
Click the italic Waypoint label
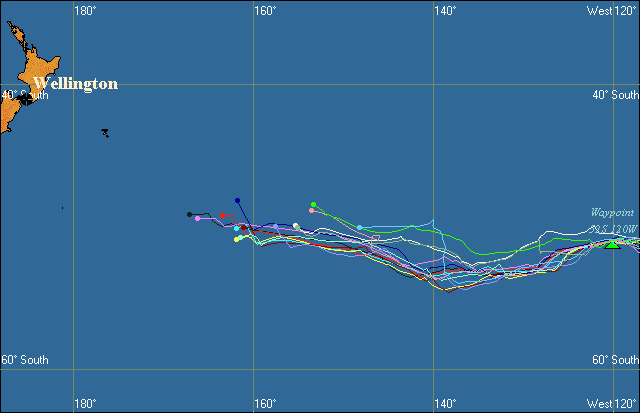coord(612,213)
